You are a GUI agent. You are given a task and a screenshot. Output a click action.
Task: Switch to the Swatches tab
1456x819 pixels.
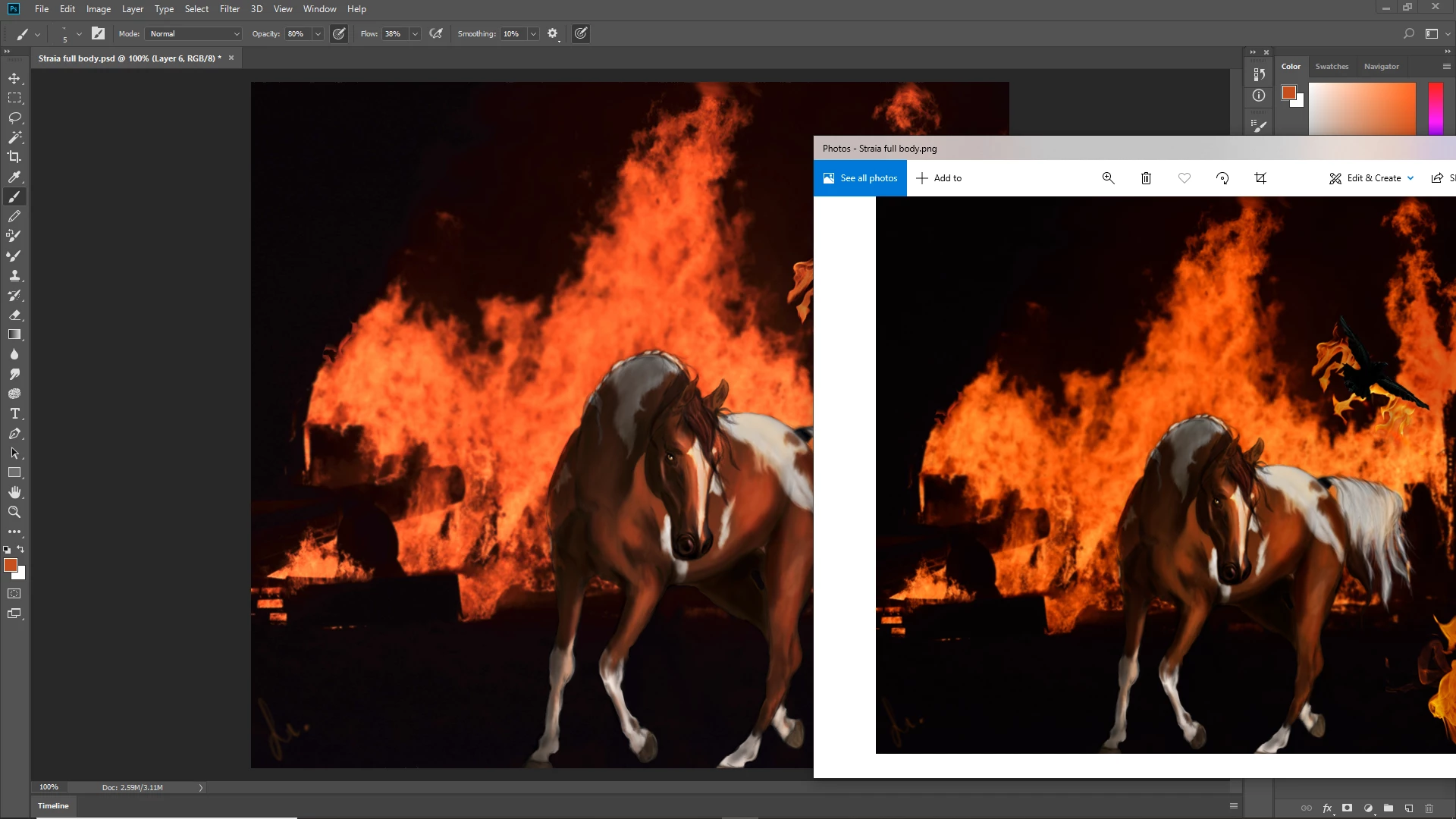tap(1332, 66)
